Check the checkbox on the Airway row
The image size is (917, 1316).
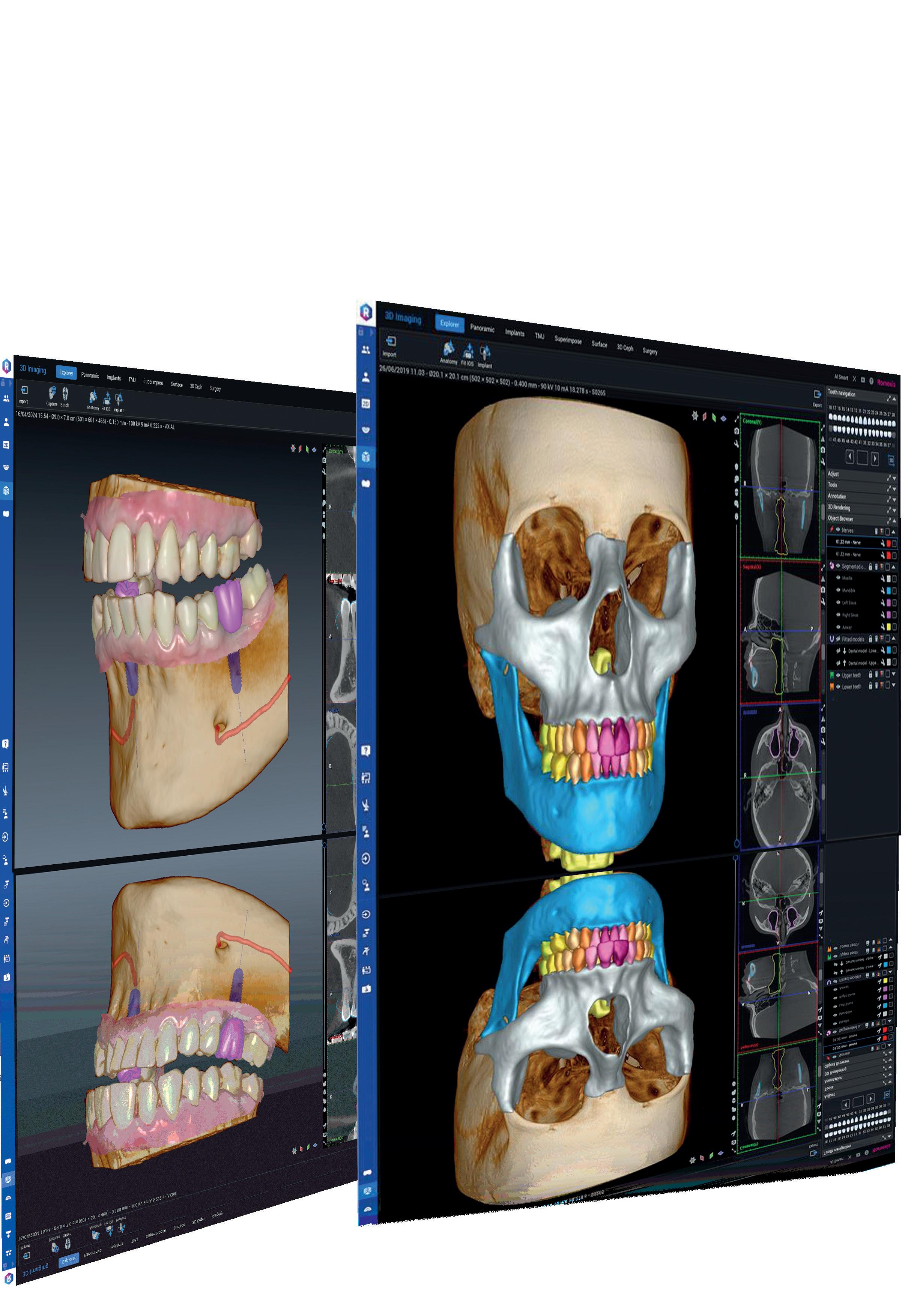(894, 627)
